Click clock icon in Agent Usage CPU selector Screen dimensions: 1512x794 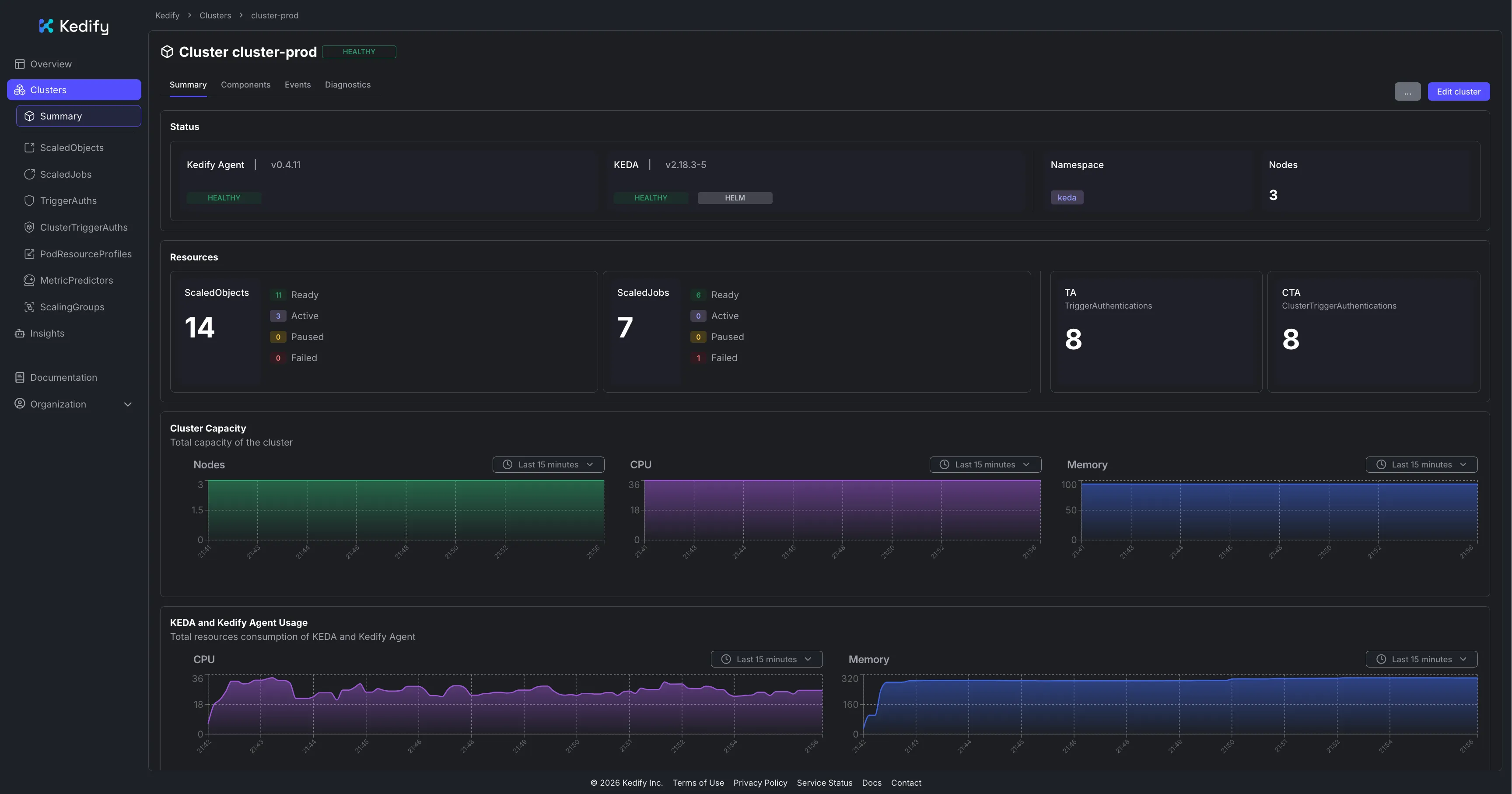point(726,660)
